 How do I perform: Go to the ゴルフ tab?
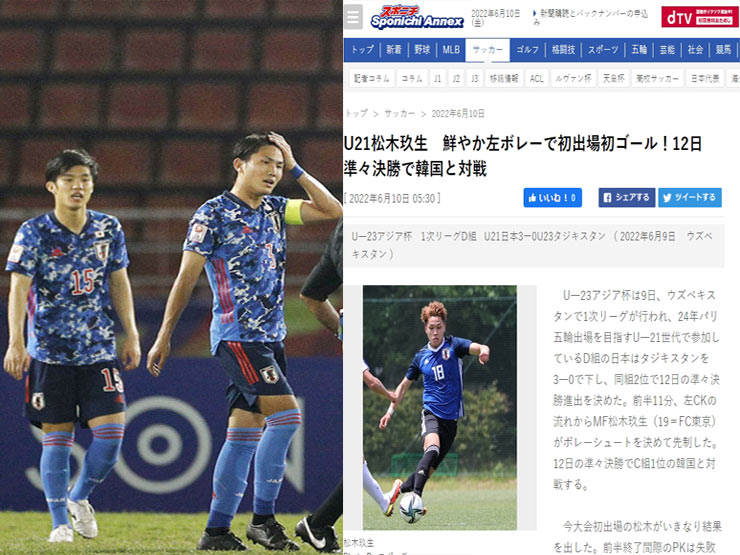[x=527, y=50]
